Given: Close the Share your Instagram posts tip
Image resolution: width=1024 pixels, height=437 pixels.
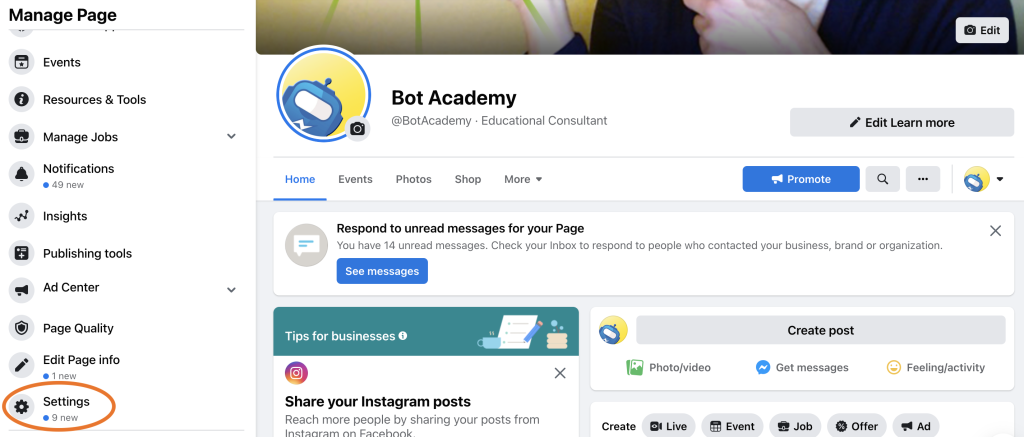Looking at the screenshot, I should coord(560,373).
